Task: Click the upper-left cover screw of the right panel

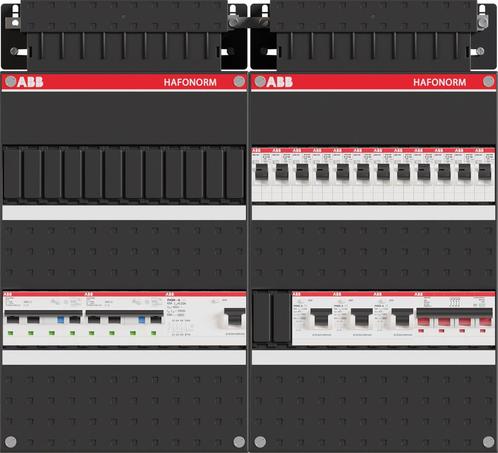Action: [x=260, y=81]
